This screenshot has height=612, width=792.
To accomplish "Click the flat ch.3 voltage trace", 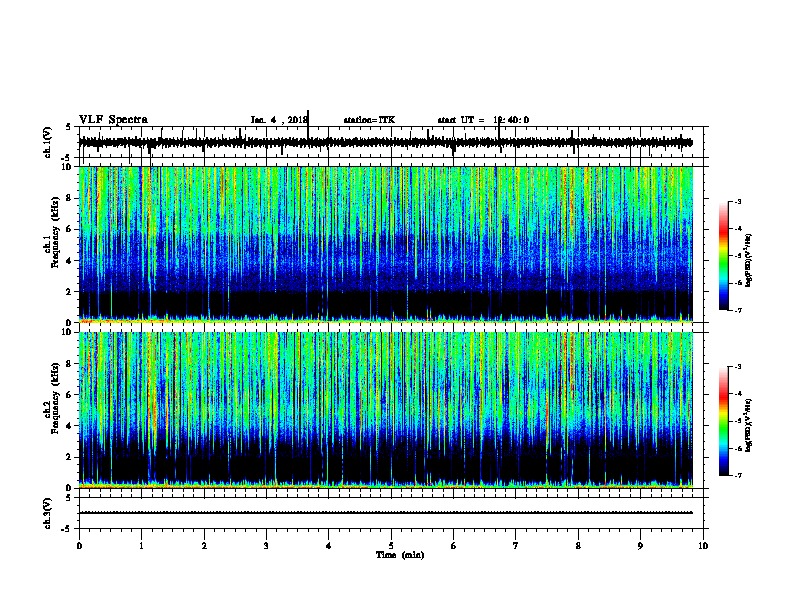I will click(x=386, y=513).
